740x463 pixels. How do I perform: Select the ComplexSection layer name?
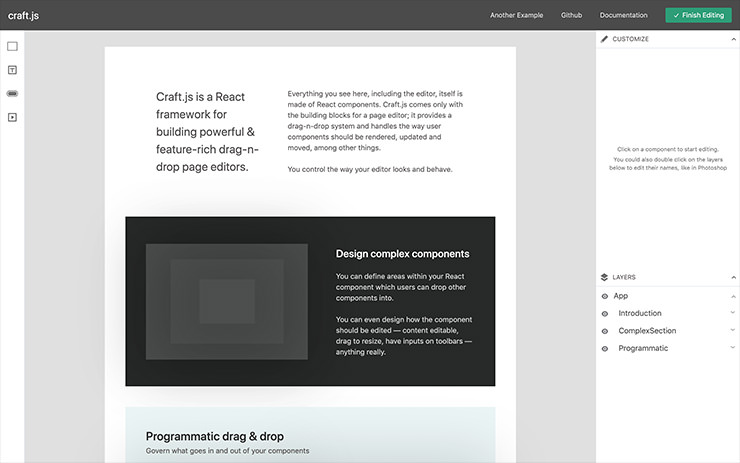coord(647,331)
